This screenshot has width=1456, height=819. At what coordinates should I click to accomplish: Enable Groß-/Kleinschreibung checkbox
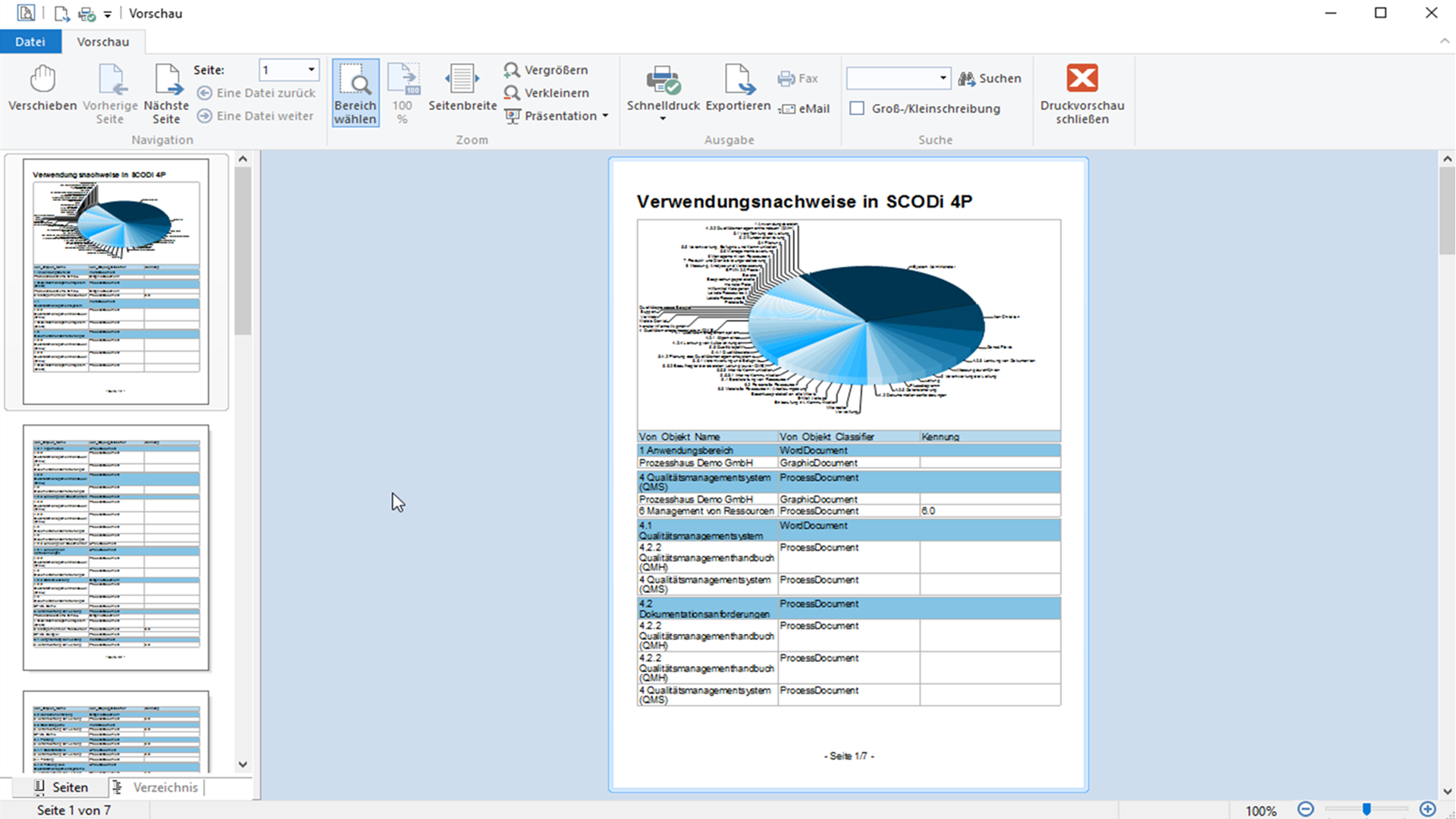(x=857, y=108)
